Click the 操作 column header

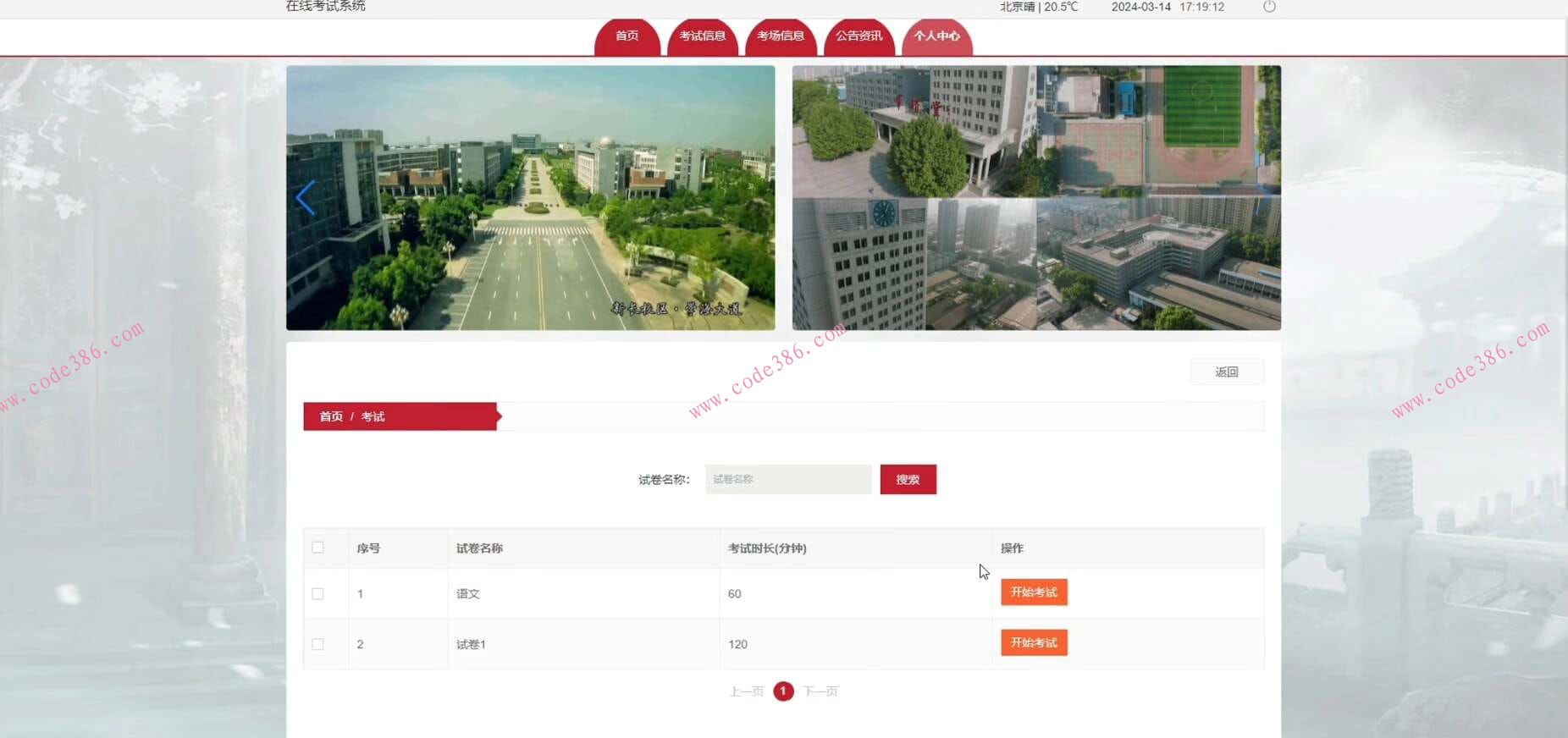point(1012,548)
